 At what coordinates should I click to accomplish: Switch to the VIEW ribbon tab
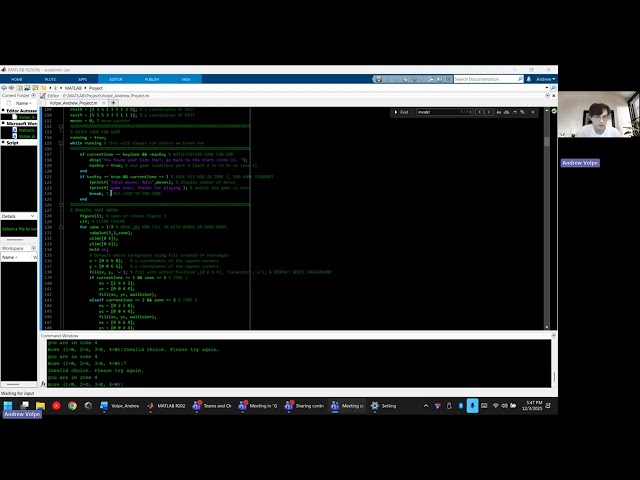[x=186, y=79]
